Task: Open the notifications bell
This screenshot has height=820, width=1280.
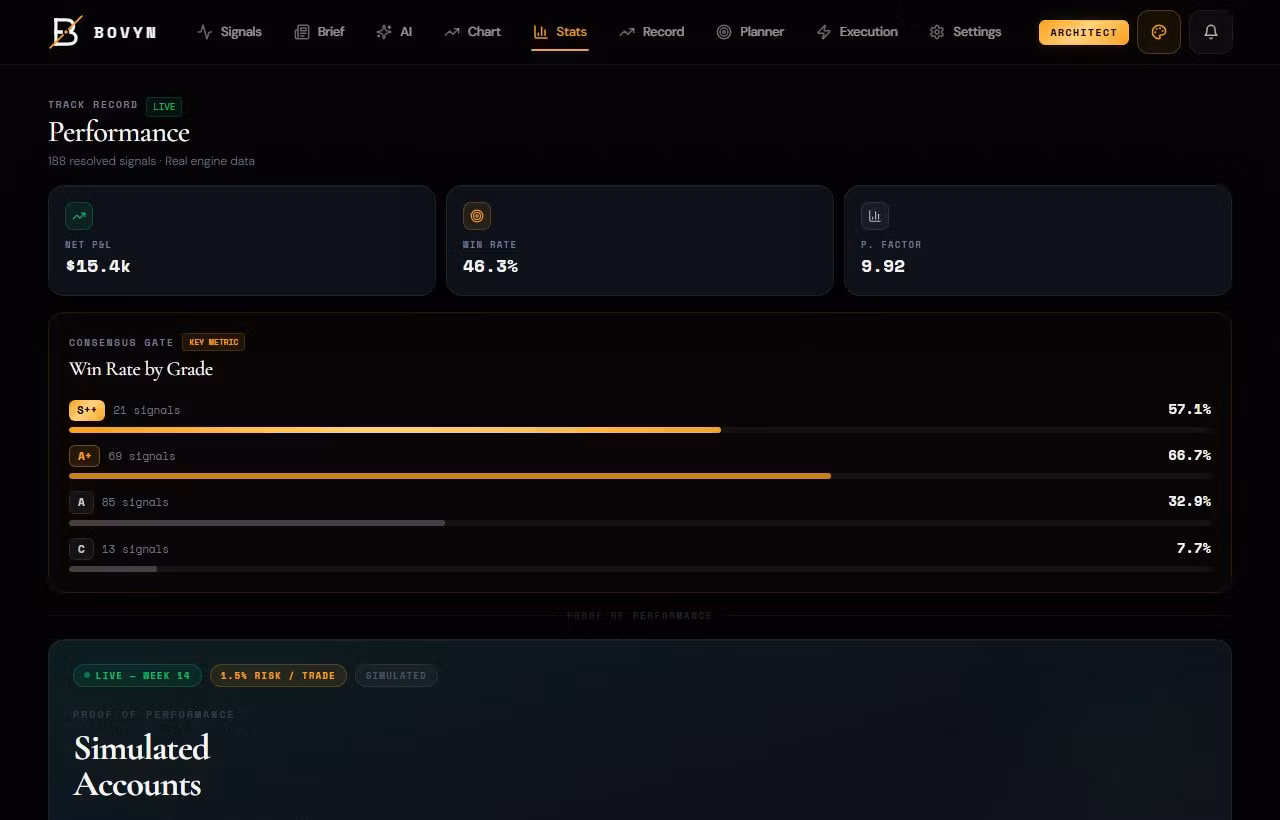Action: pyautogui.click(x=1211, y=32)
